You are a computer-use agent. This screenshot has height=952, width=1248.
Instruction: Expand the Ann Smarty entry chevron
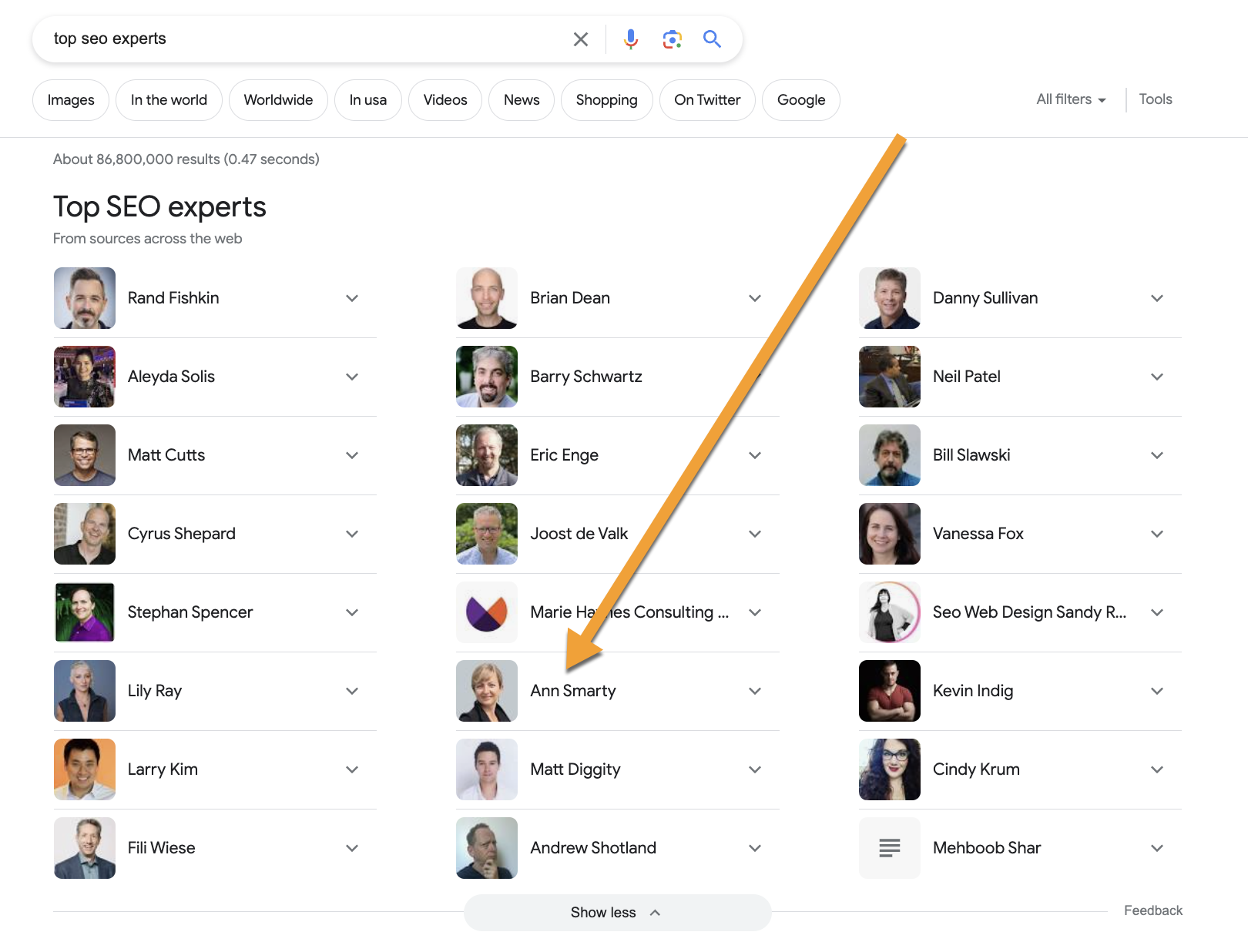click(755, 691)
